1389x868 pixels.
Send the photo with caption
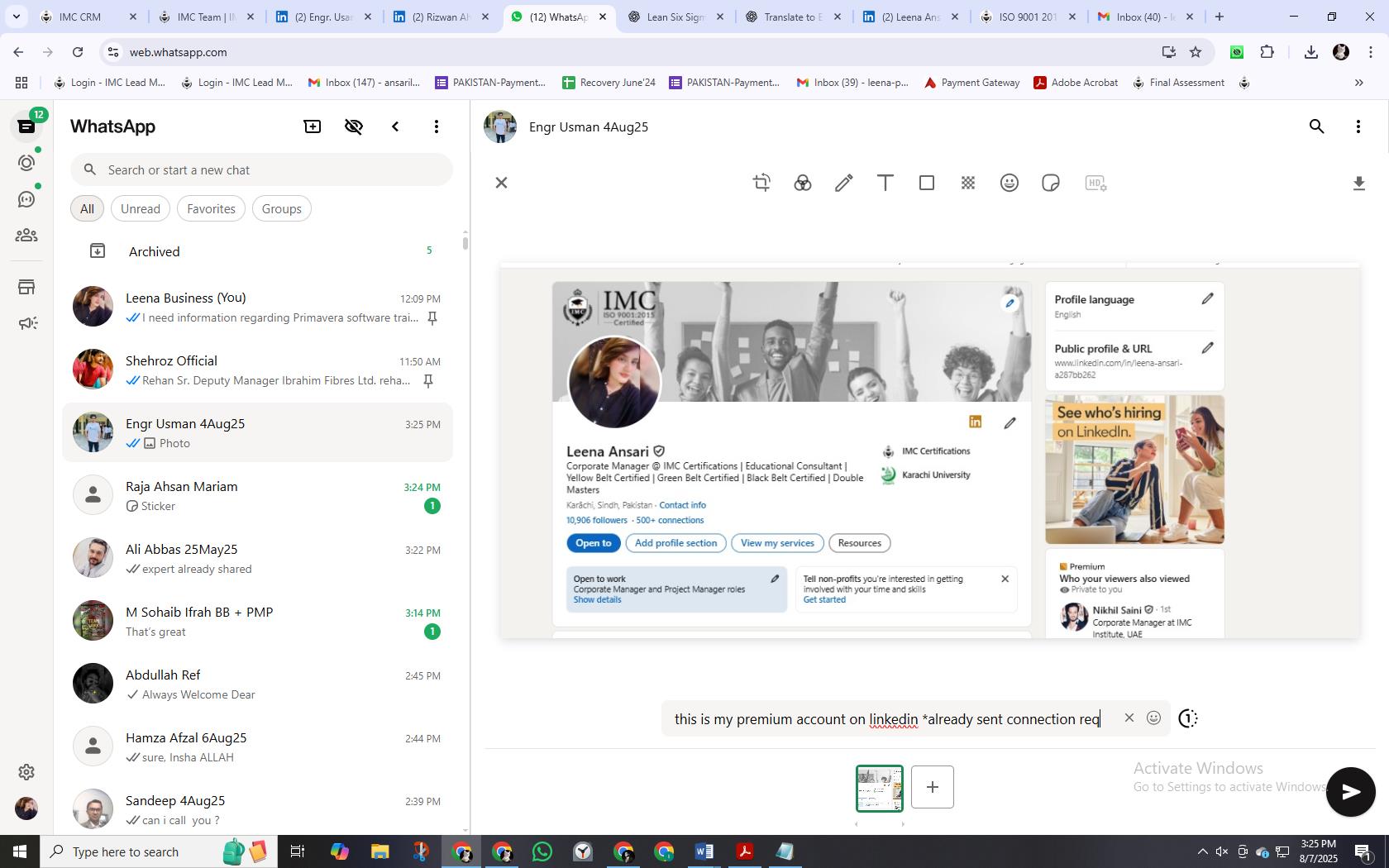point(1351,792)
